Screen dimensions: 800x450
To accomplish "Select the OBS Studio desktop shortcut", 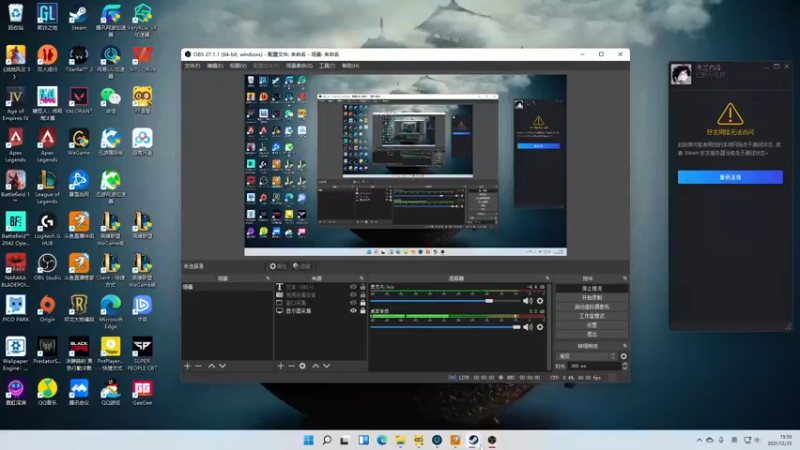I will (x=47, y=267).
